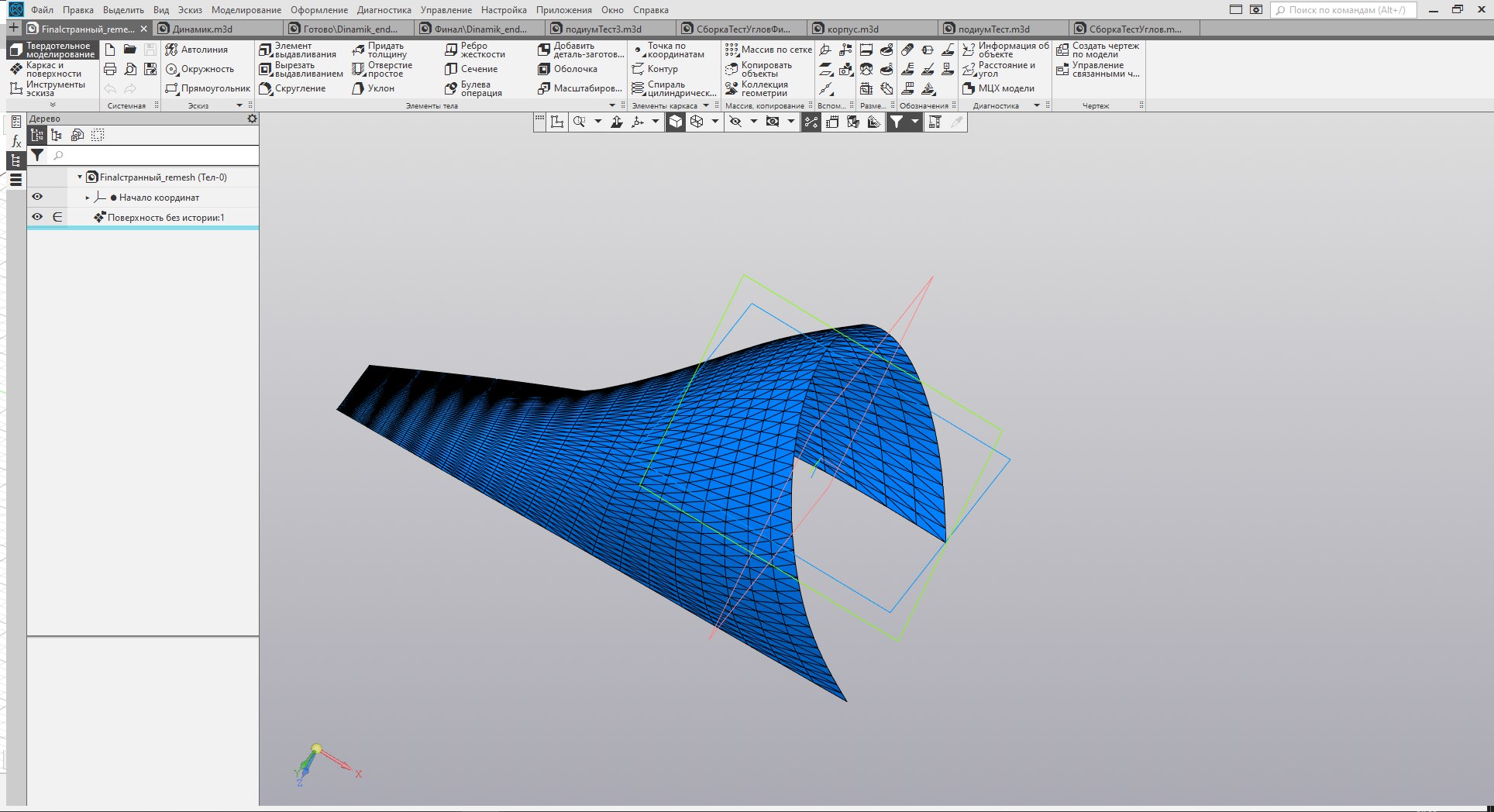
Task: Expand the toolbar sets chevron below Инструменты эскиза
Action: [53, 105]
